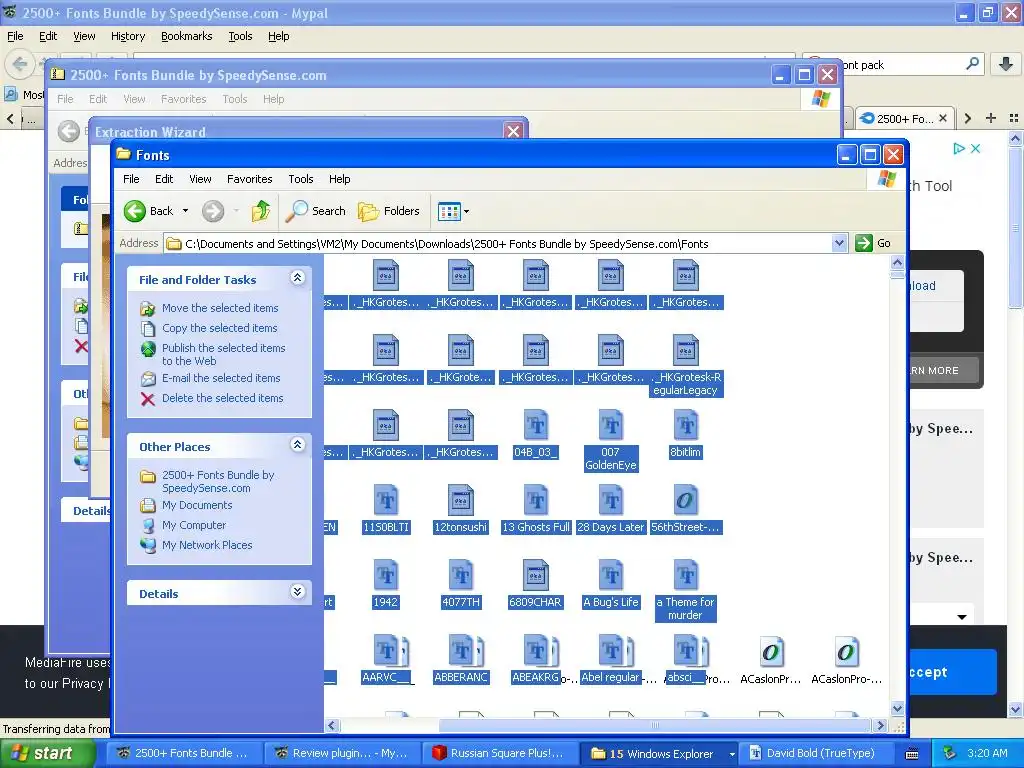Screen dimensions: 1024x768
Task: Open the Views icon in Fonts toolbar
Action: click(x=449, y=211)
